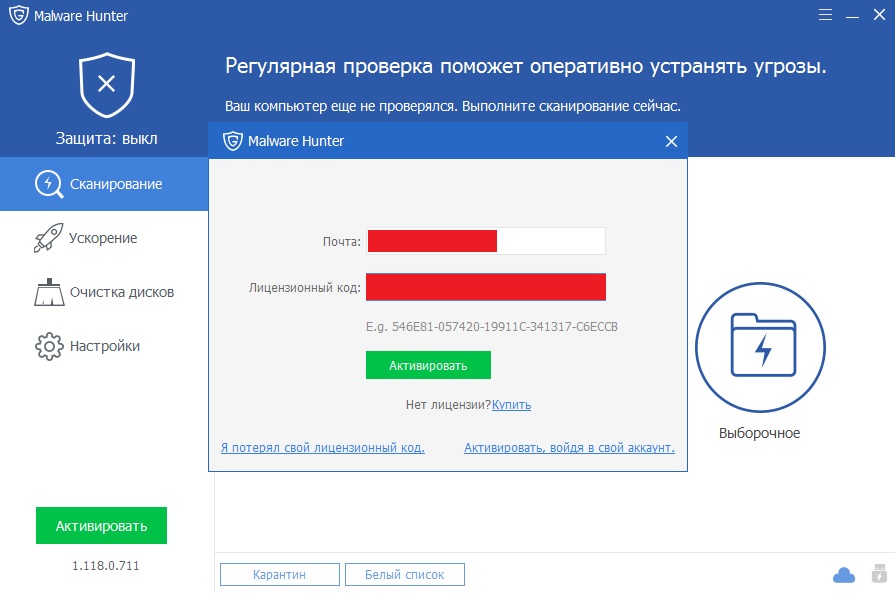Open the Настройки gear icon
Screen dimensions: 895x593
[49, 346]
